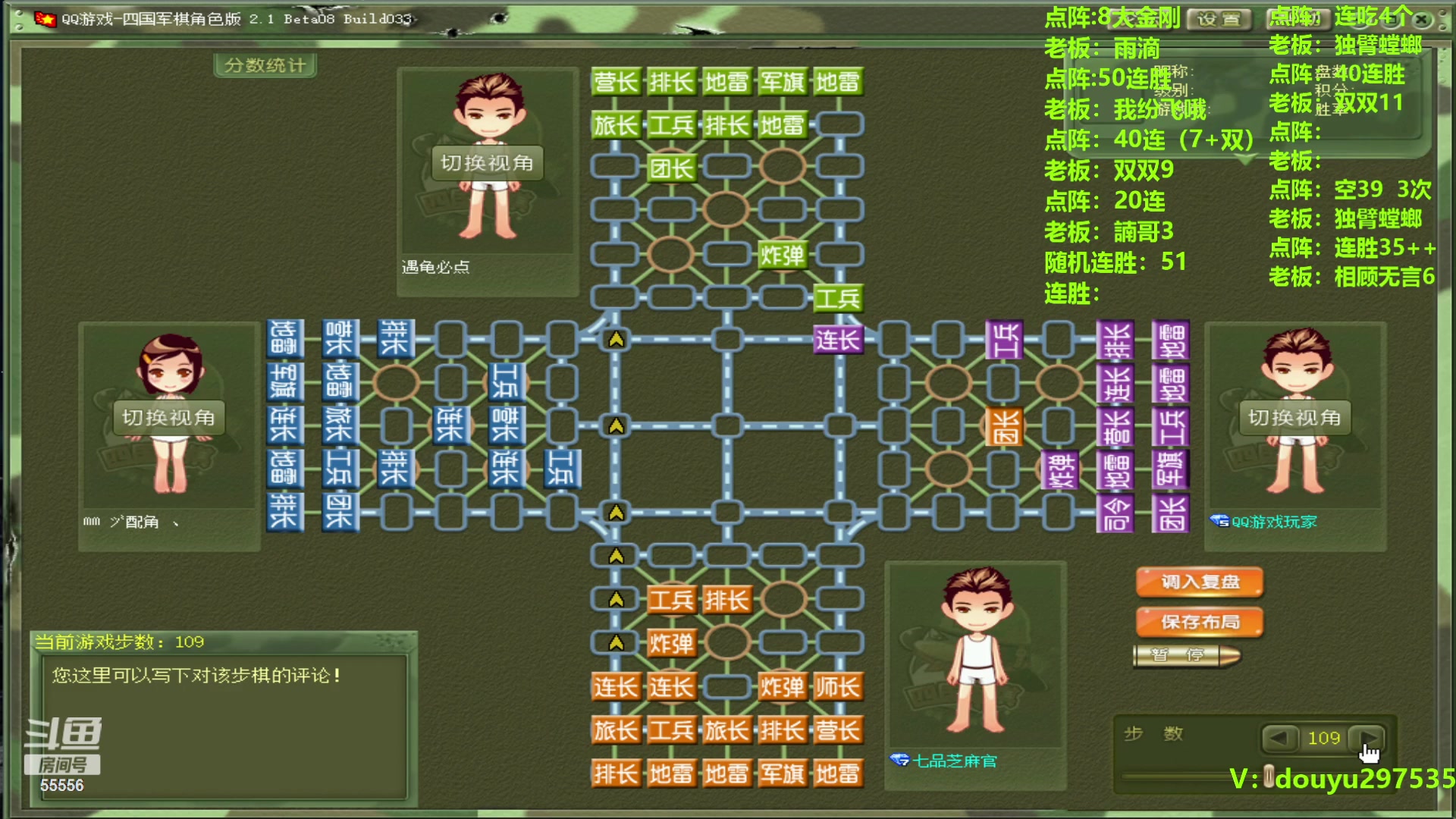Select the blue 旅长 piece
The image size is (1456, 819).
[339, 425]
